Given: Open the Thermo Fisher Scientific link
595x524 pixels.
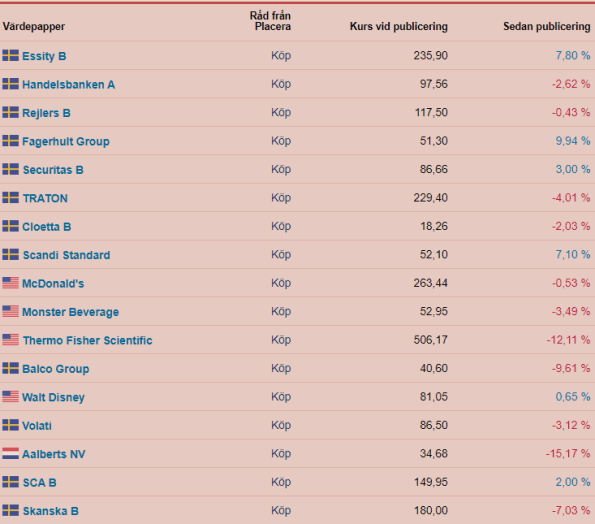Looking at the screenshot, I should point(88,340).
